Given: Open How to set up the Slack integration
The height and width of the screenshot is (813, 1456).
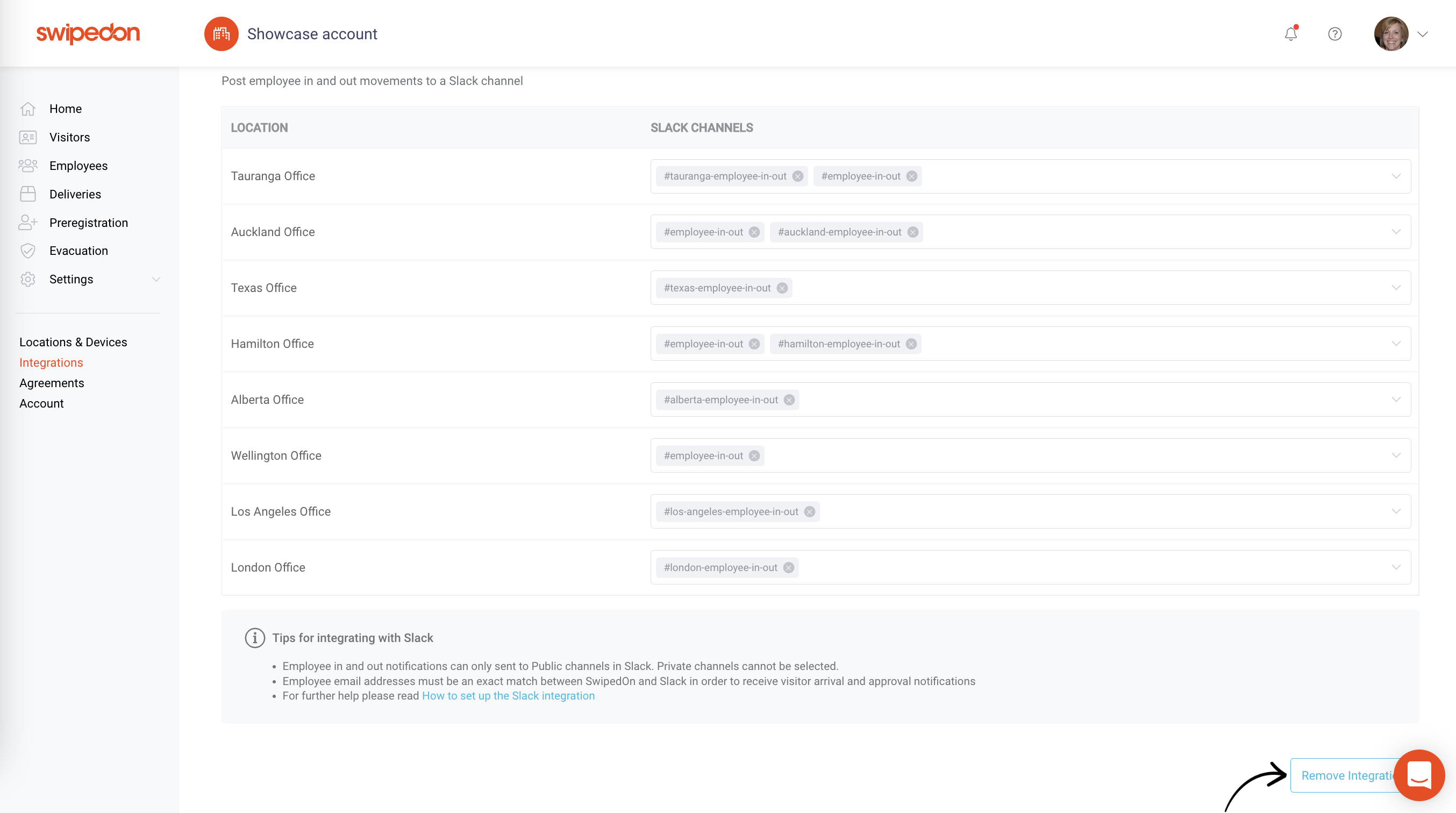Looking at the screenshot, I should pyautogui.click(x=508, y=696).
